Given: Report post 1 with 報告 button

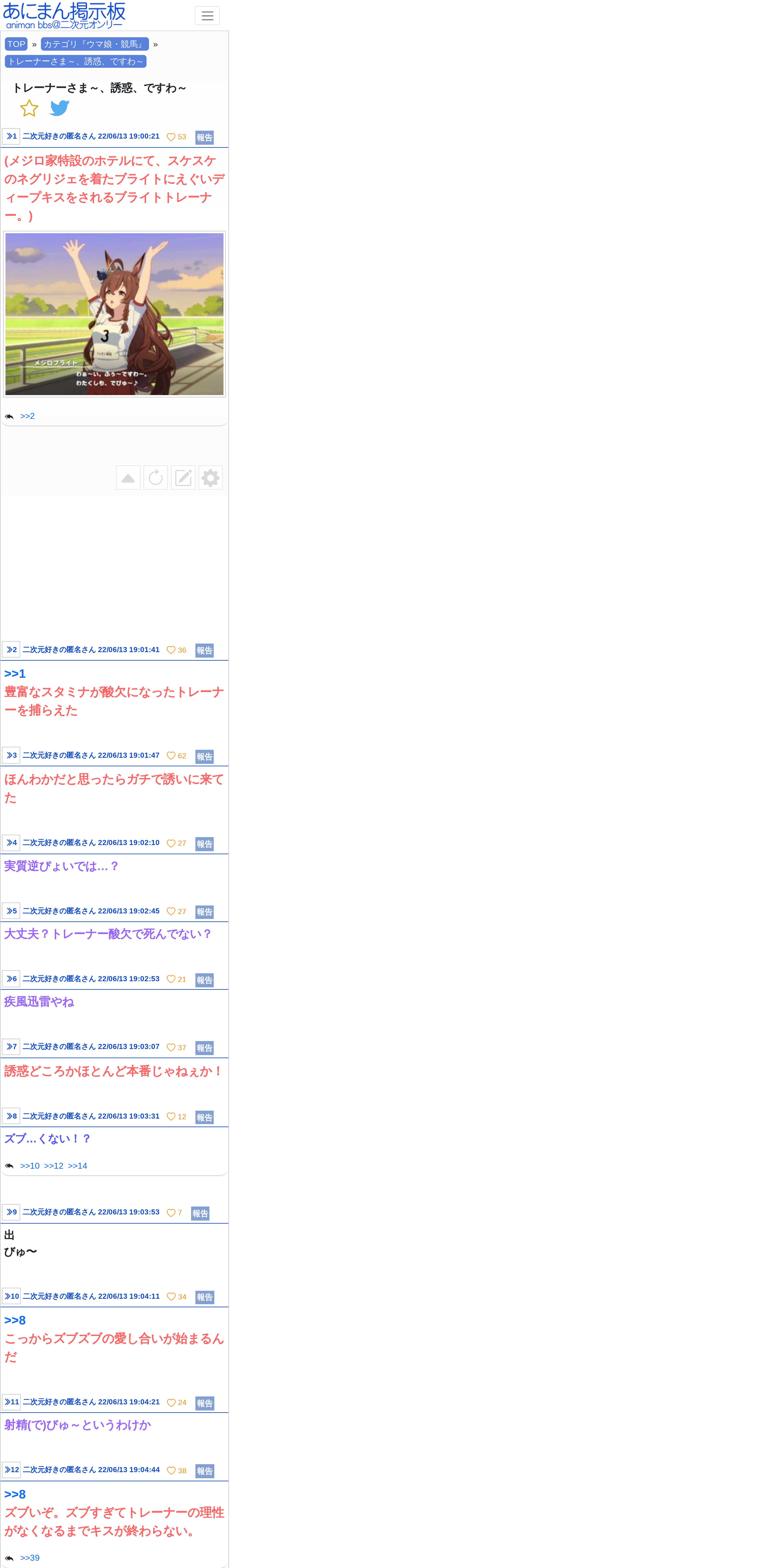Looking at the screenshot, I should click(x=205, y=138).
